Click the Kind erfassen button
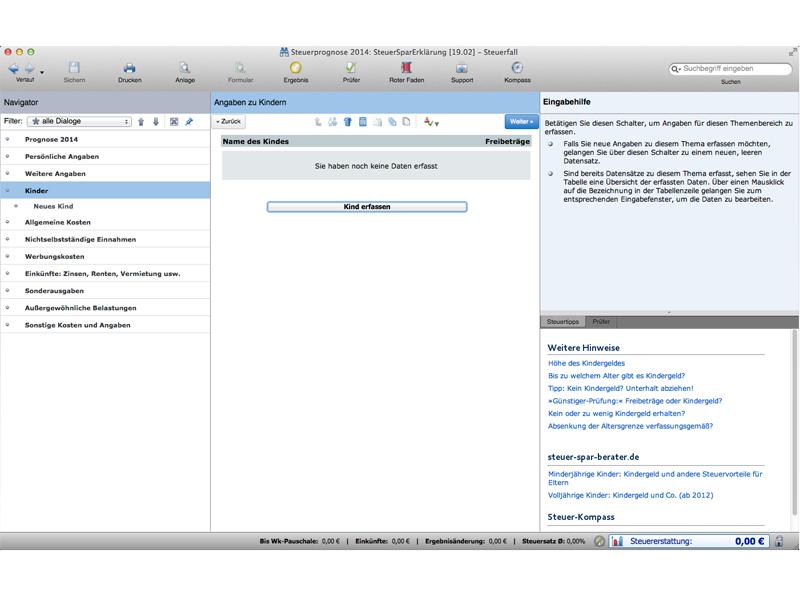This screenshot has width=800, height=600. [367, 207]
